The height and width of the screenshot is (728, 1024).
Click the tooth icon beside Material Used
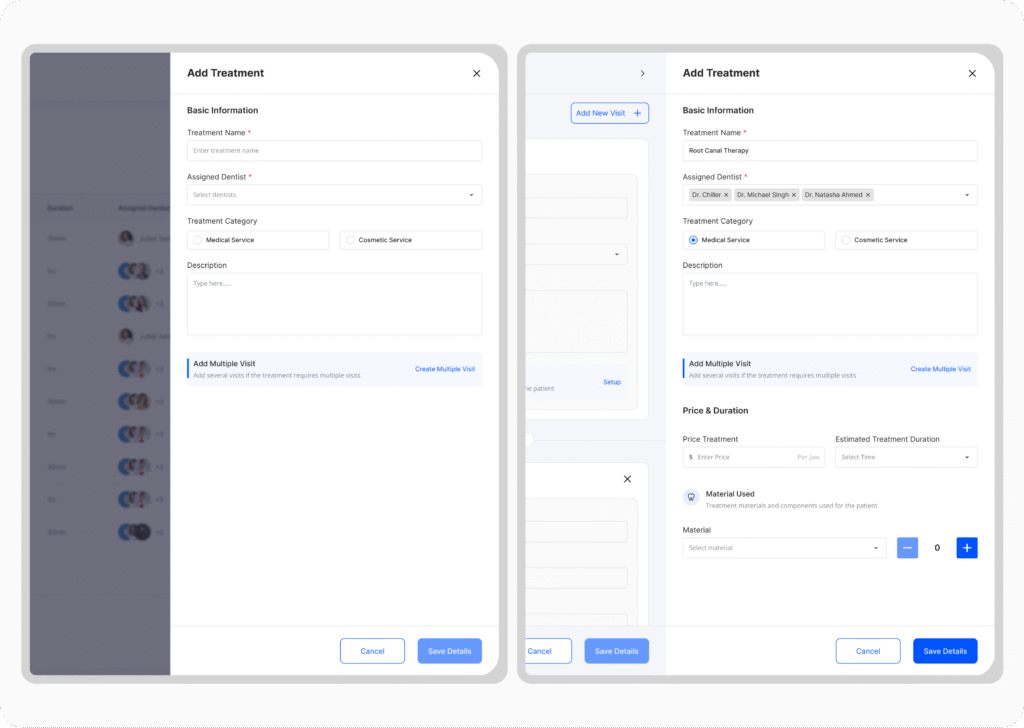(x=691, y=497)
